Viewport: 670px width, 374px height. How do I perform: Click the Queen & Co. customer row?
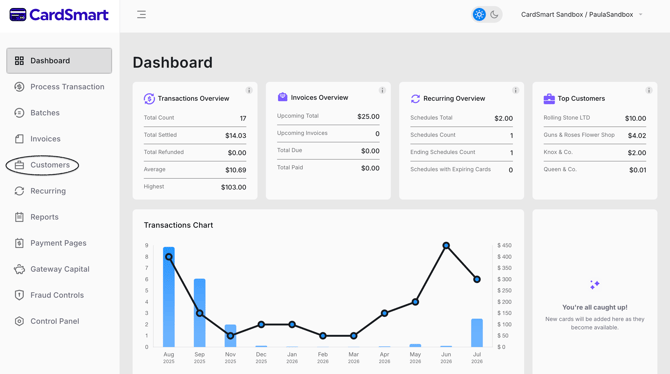[x=595, y=170]
